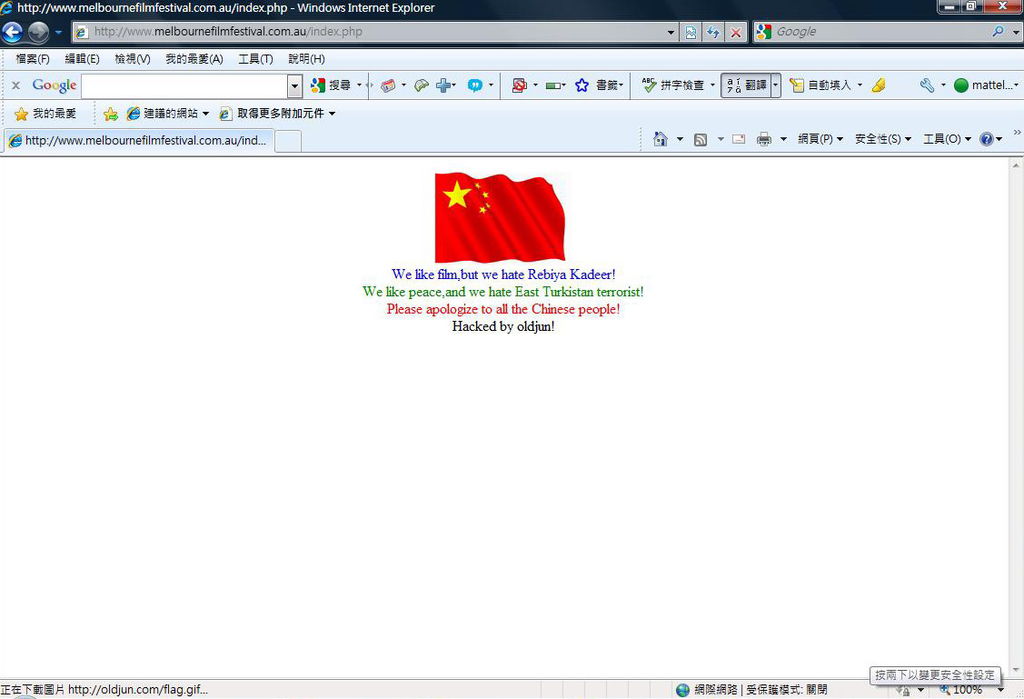
Task: Expand the 翻譯 translate dropdown arrow
Action: [x=776, y=85]
